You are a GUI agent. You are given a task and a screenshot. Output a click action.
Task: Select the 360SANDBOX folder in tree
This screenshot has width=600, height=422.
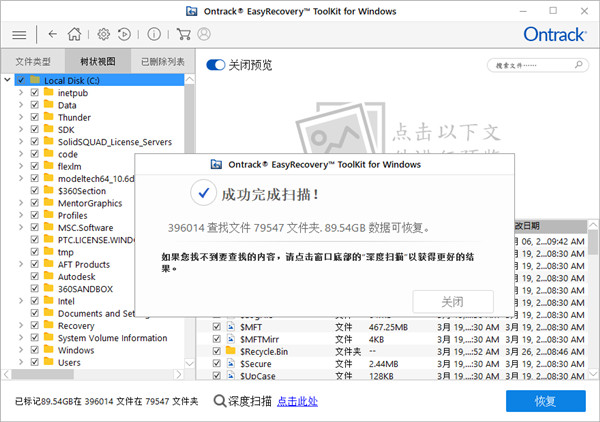point(85,288)
